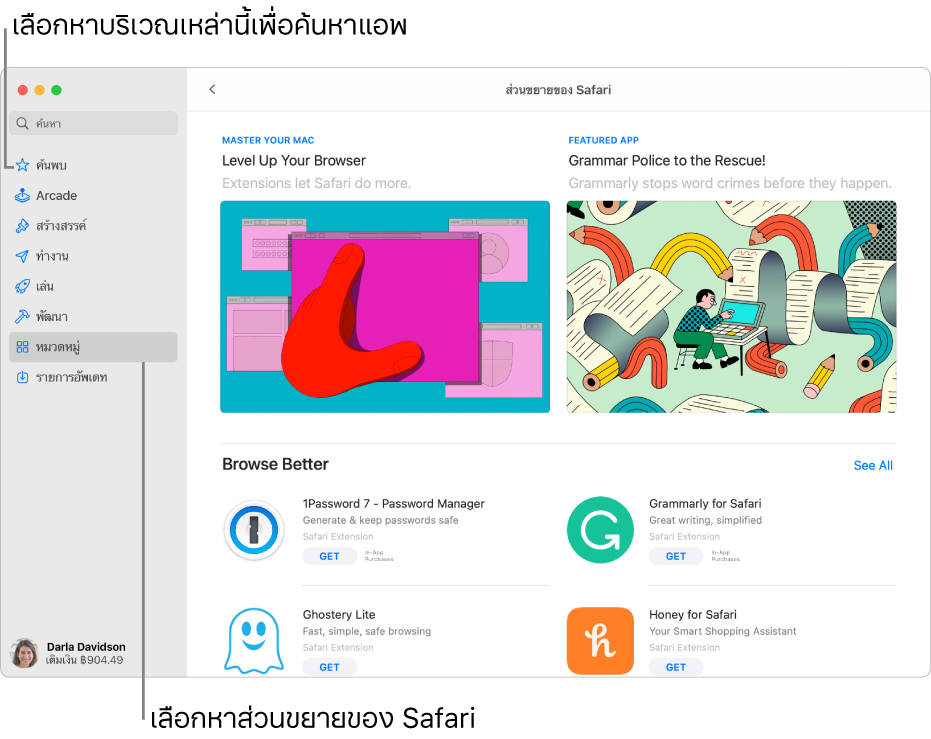931x739 pixels.
Task: Open the '1Password 7 - Password Manager' title
Action: (x=394, y=503)
